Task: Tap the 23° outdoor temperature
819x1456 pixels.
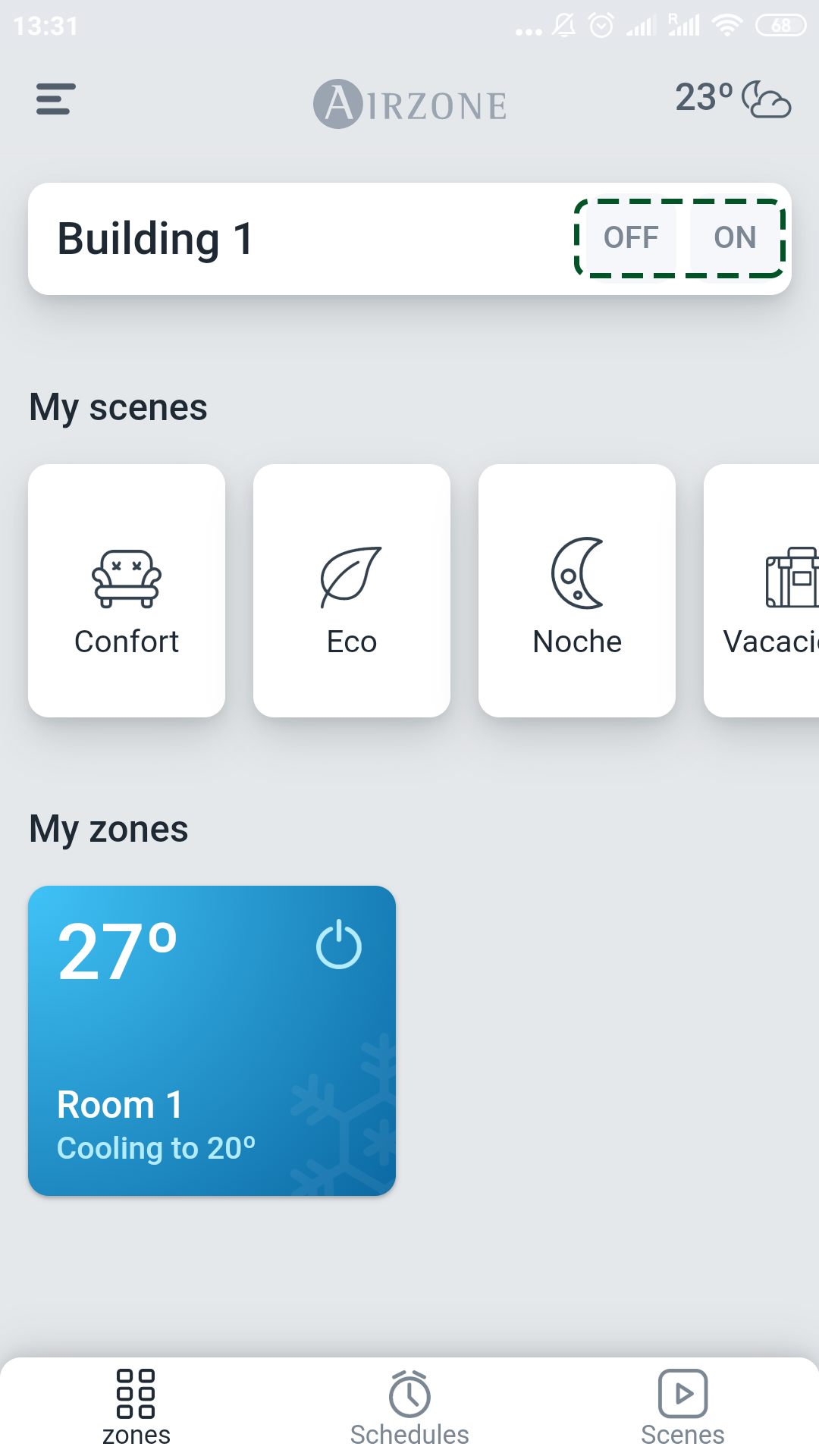Action: point(704,98)
